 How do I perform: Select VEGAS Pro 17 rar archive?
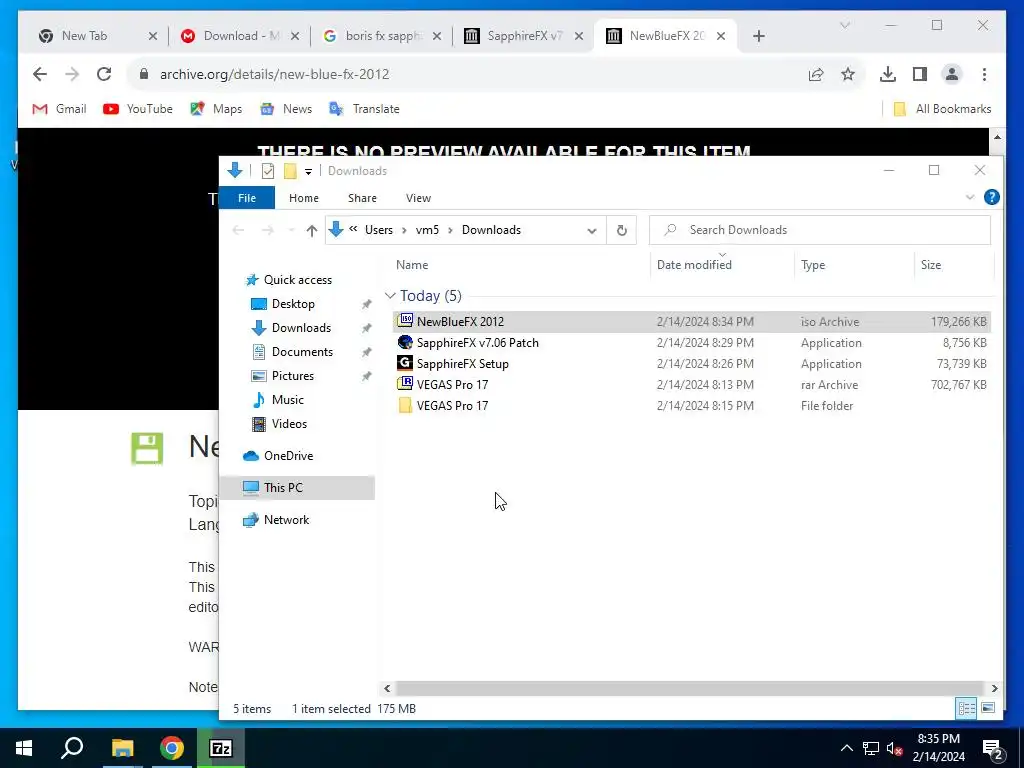click(691, 385)
